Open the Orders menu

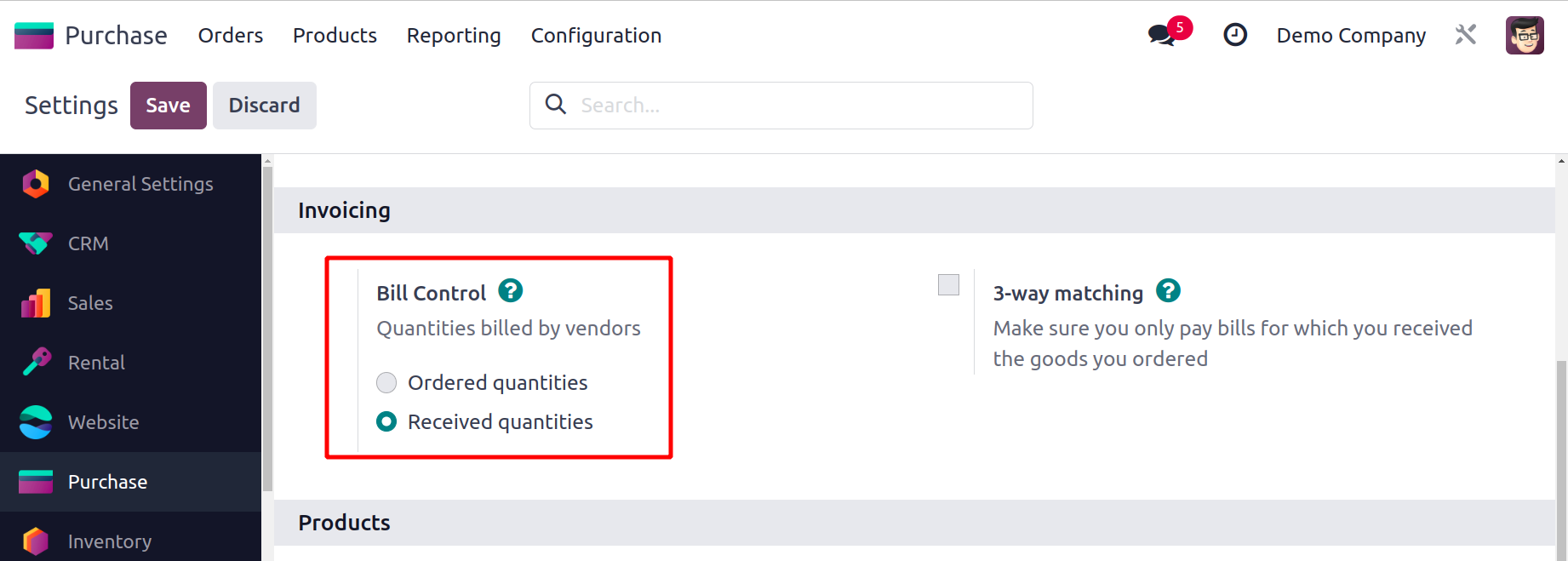[x=231, y=36]
